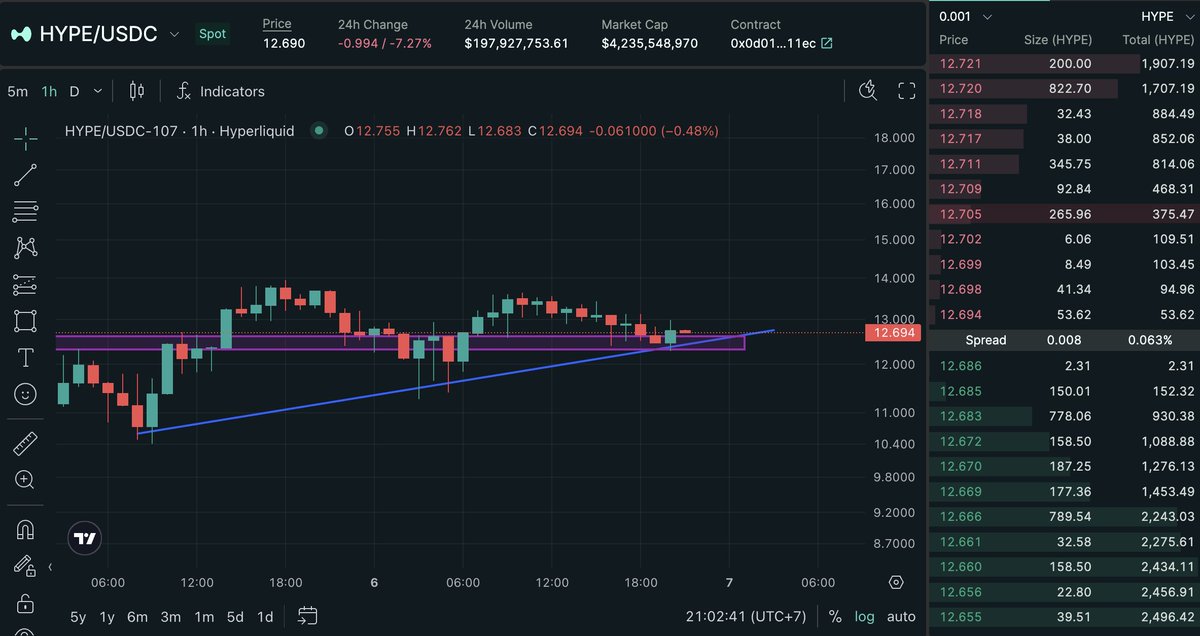Toggle log scale mode
This screenshot has width=1200, height=636.
[864, 616]
